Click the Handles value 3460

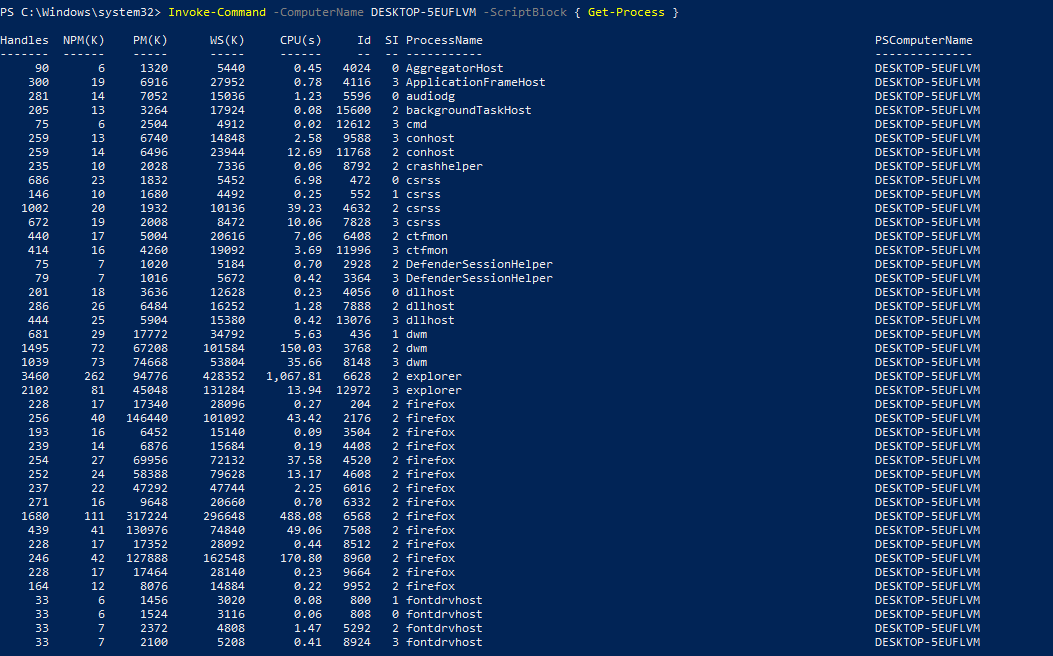tap(35, 376)
